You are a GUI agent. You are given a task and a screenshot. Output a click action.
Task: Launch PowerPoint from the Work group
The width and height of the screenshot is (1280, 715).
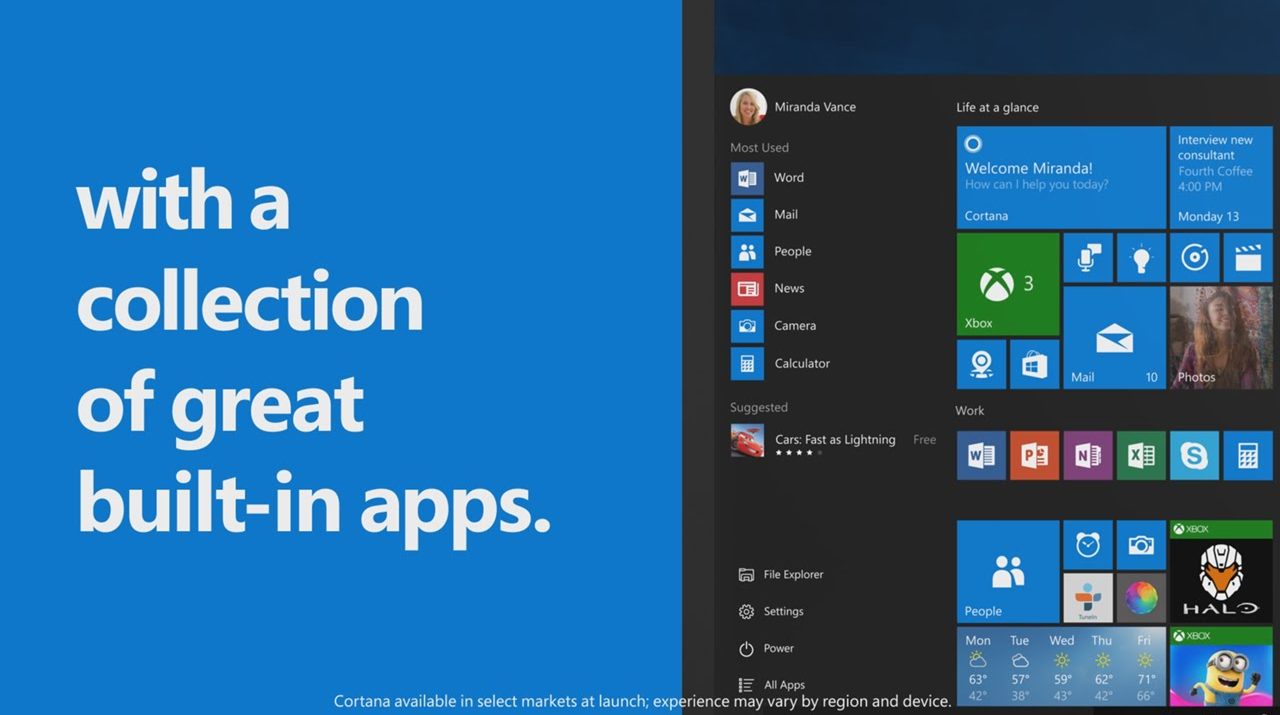[x=1034, y=456]
